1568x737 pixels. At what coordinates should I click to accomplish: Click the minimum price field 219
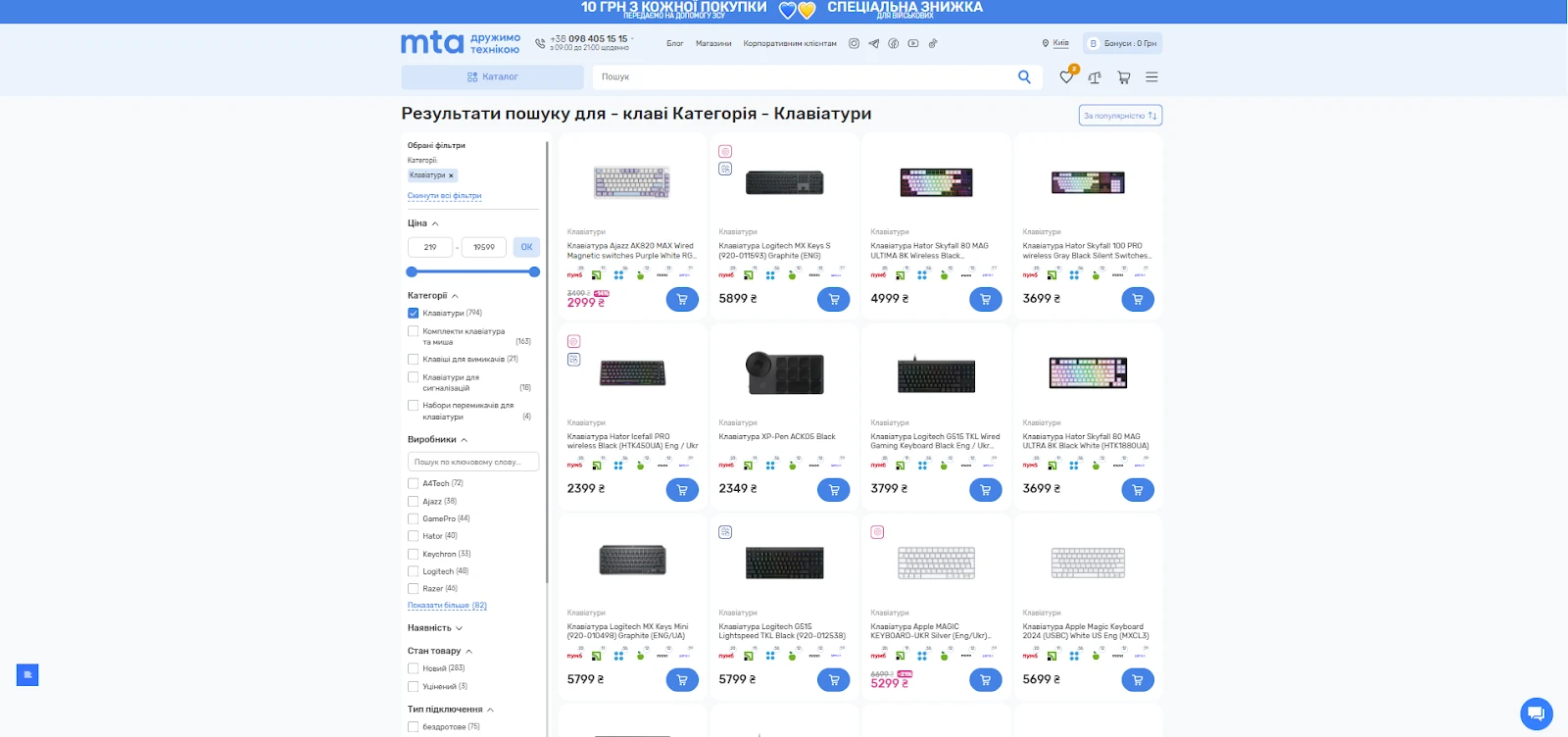point(430,247)
